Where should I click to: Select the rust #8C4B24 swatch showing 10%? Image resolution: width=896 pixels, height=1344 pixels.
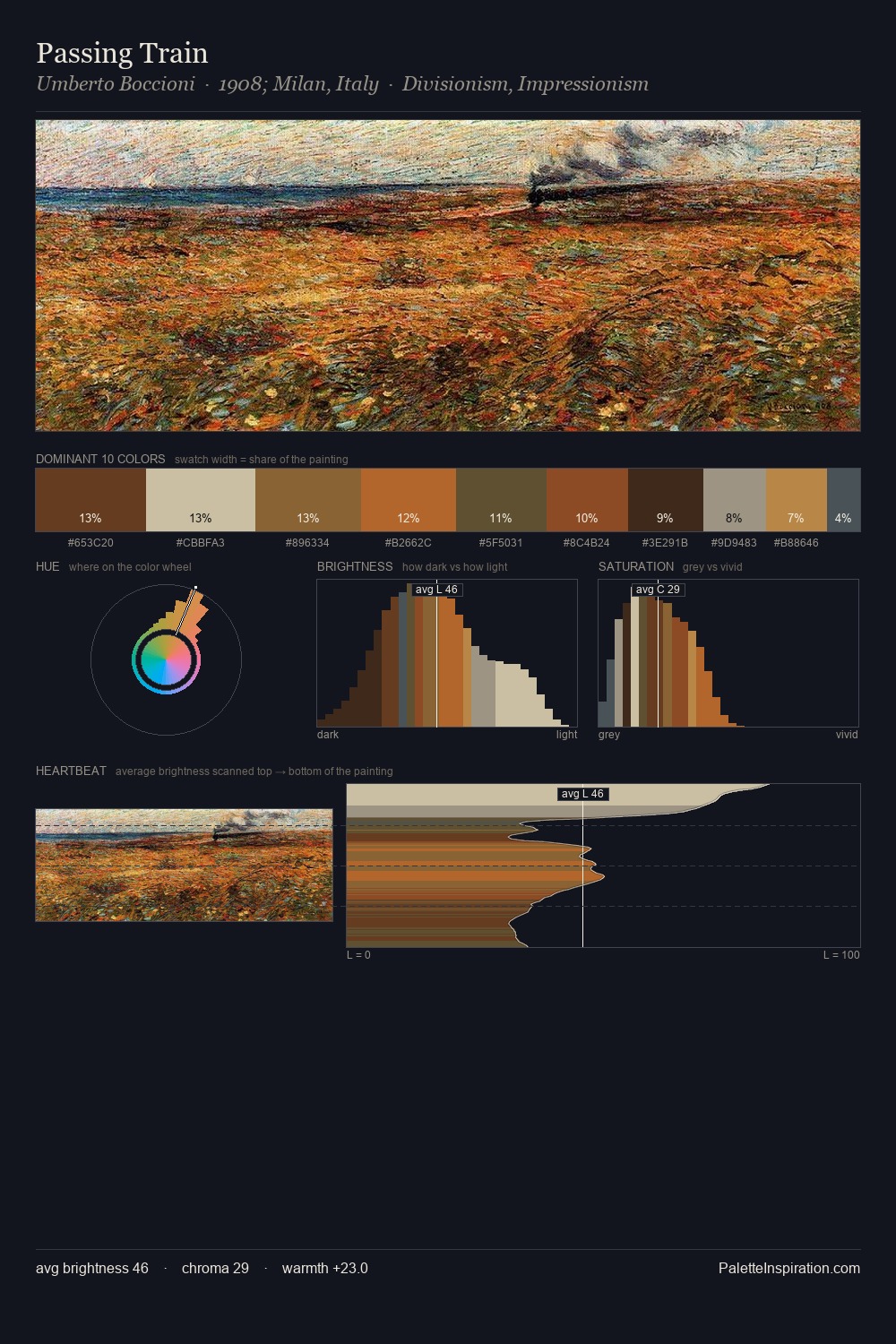click(587, 500)
